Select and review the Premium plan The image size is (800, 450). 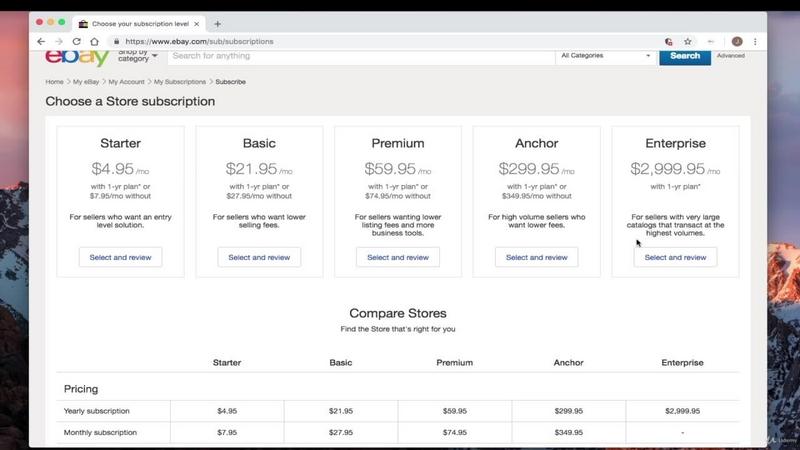point(398,257)
